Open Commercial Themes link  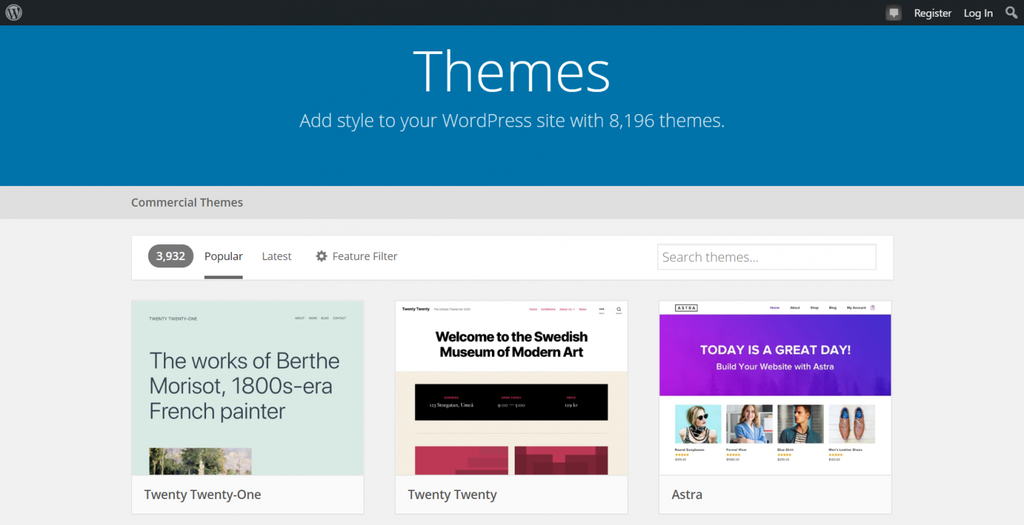[x=187, y=202]
